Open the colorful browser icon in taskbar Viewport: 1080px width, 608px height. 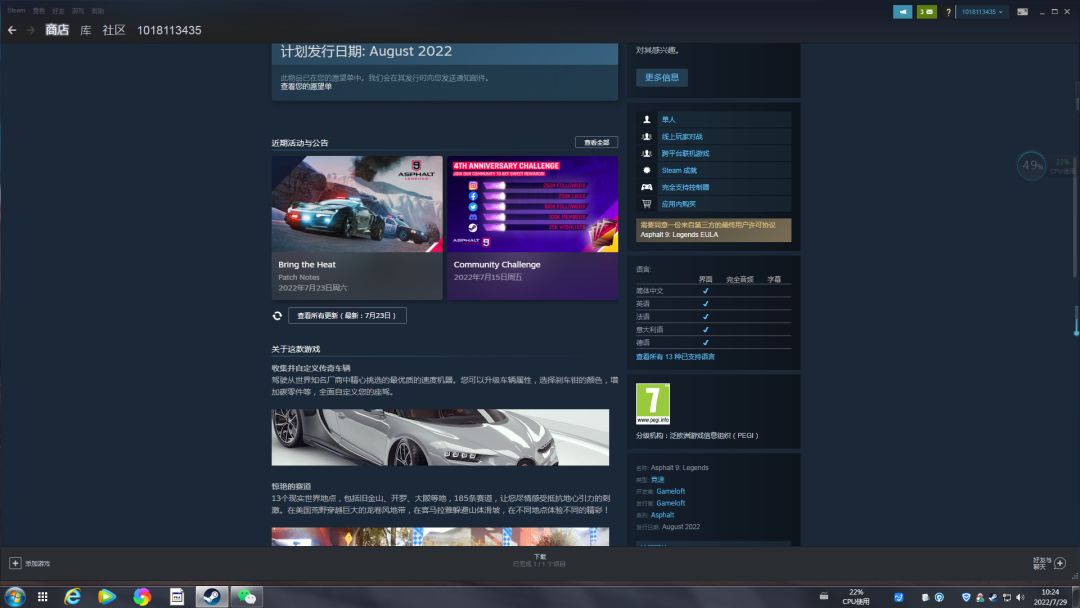click(142, 597)
